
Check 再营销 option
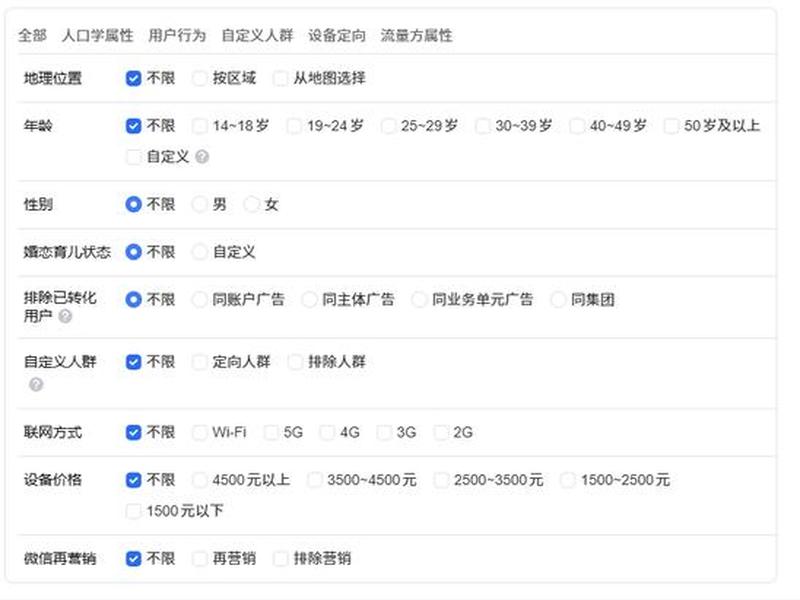point(199,558)
